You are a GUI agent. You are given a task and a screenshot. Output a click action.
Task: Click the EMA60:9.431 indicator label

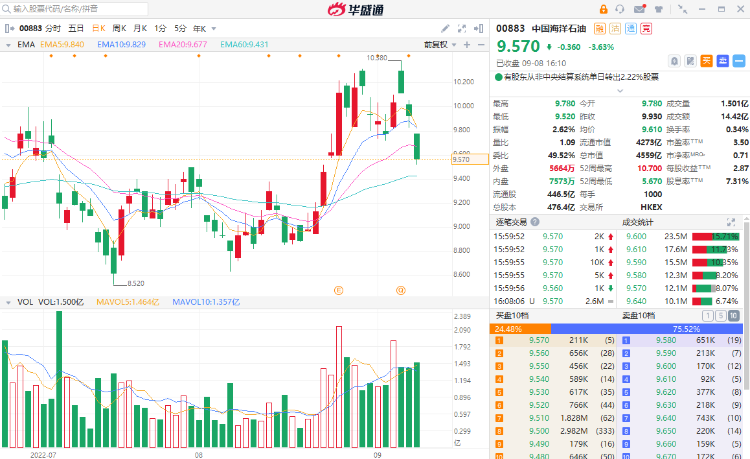coord(244,44)
